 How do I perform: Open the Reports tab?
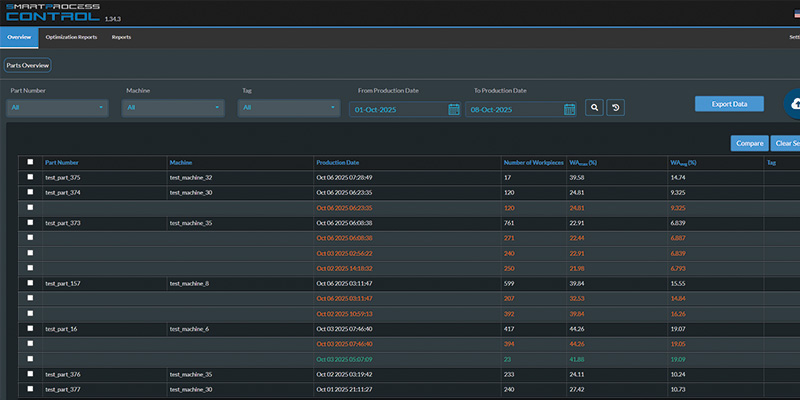click(x=121, y=37)
